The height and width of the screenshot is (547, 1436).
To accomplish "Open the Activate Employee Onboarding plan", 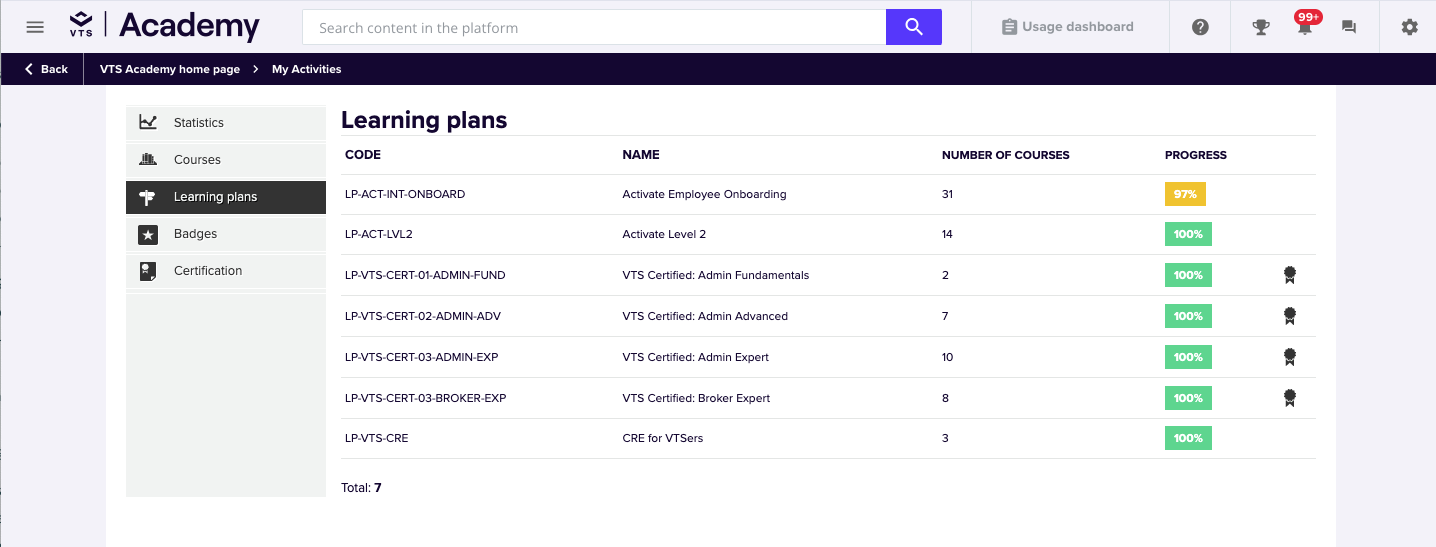I will coord(704,194).
